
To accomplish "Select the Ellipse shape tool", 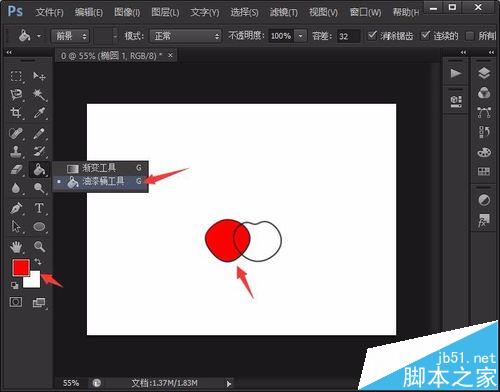I will (x=39, y=227).
